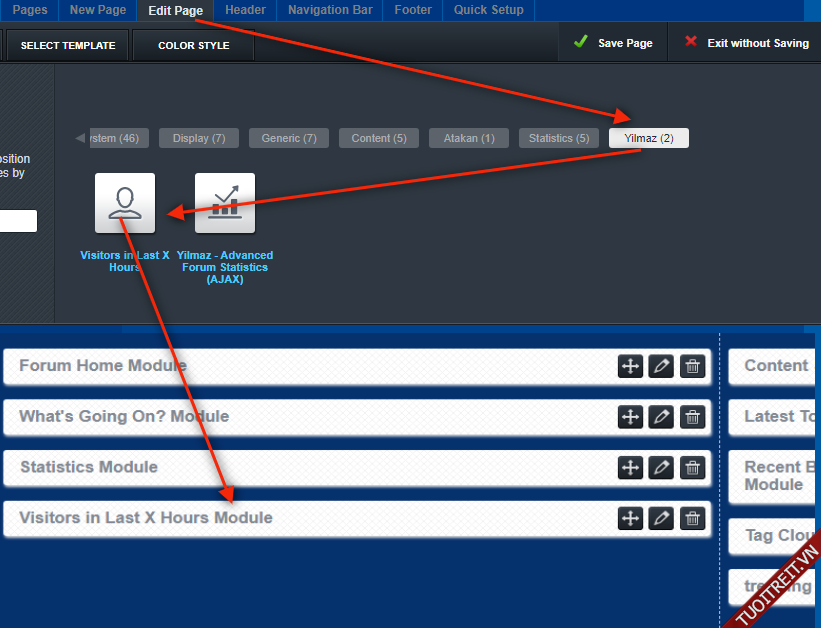Click the Visitors in Last X Hours module icon
The width and height of the screenshot is (821, 628).
pyautogui.click(x=125, y=203)
